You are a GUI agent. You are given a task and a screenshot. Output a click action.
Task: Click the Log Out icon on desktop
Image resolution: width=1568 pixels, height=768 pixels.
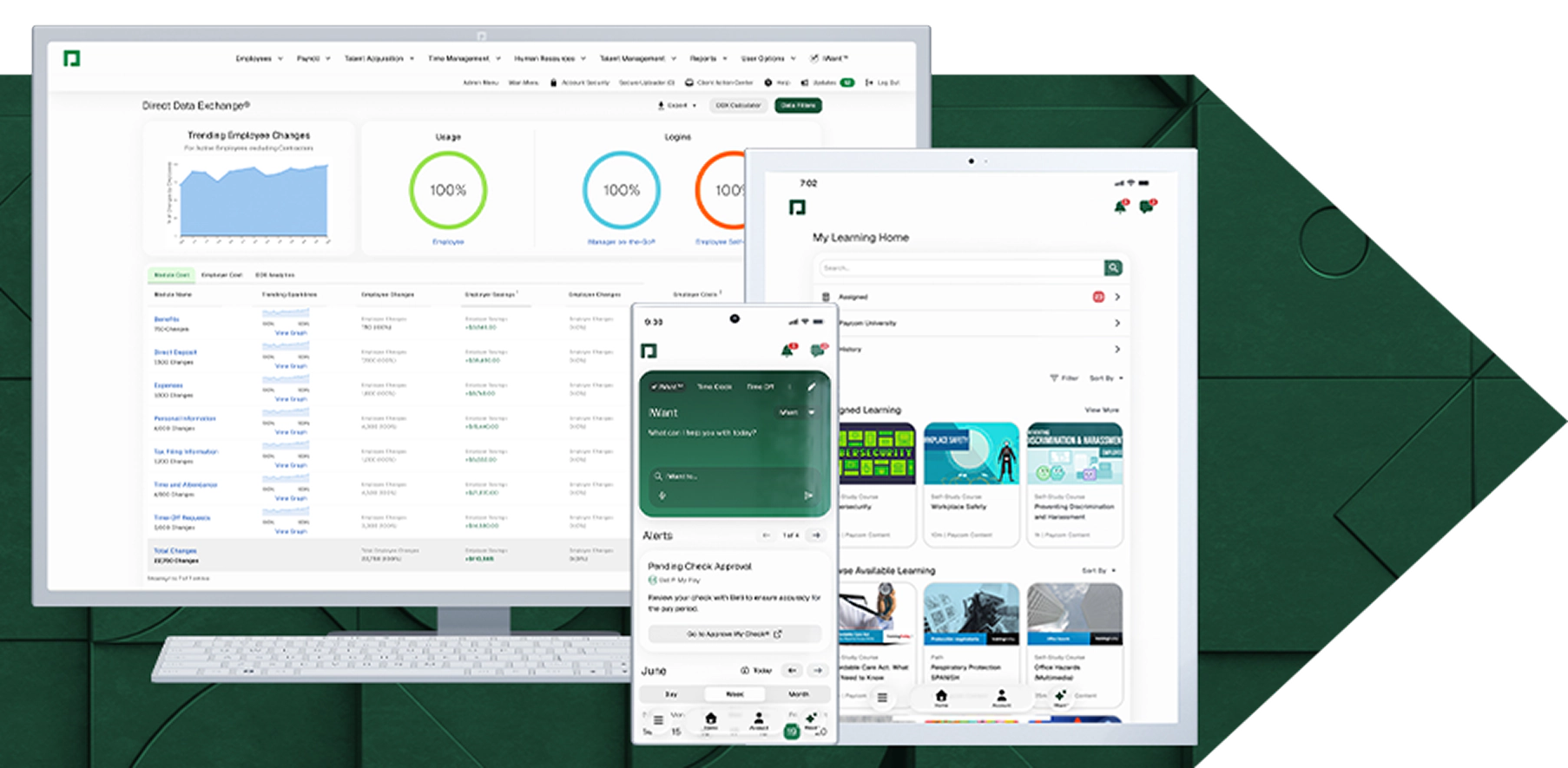tap(869, 82)
